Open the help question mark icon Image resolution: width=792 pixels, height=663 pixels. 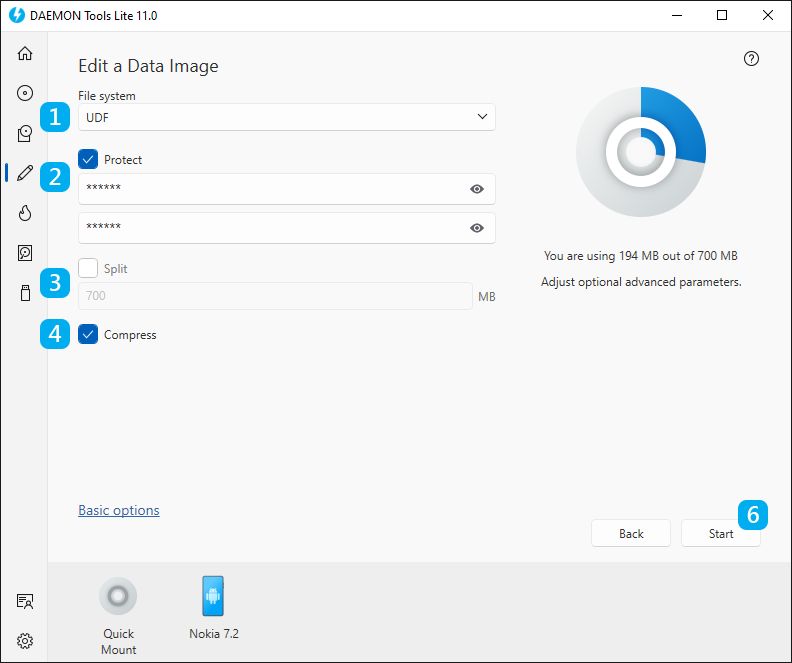(751, 59)
